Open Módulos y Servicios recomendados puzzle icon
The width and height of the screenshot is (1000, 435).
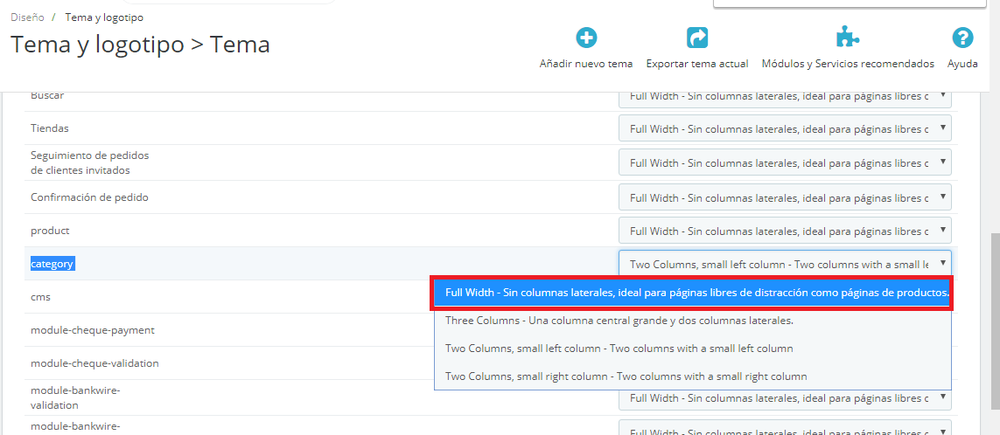tap(848, 38)
